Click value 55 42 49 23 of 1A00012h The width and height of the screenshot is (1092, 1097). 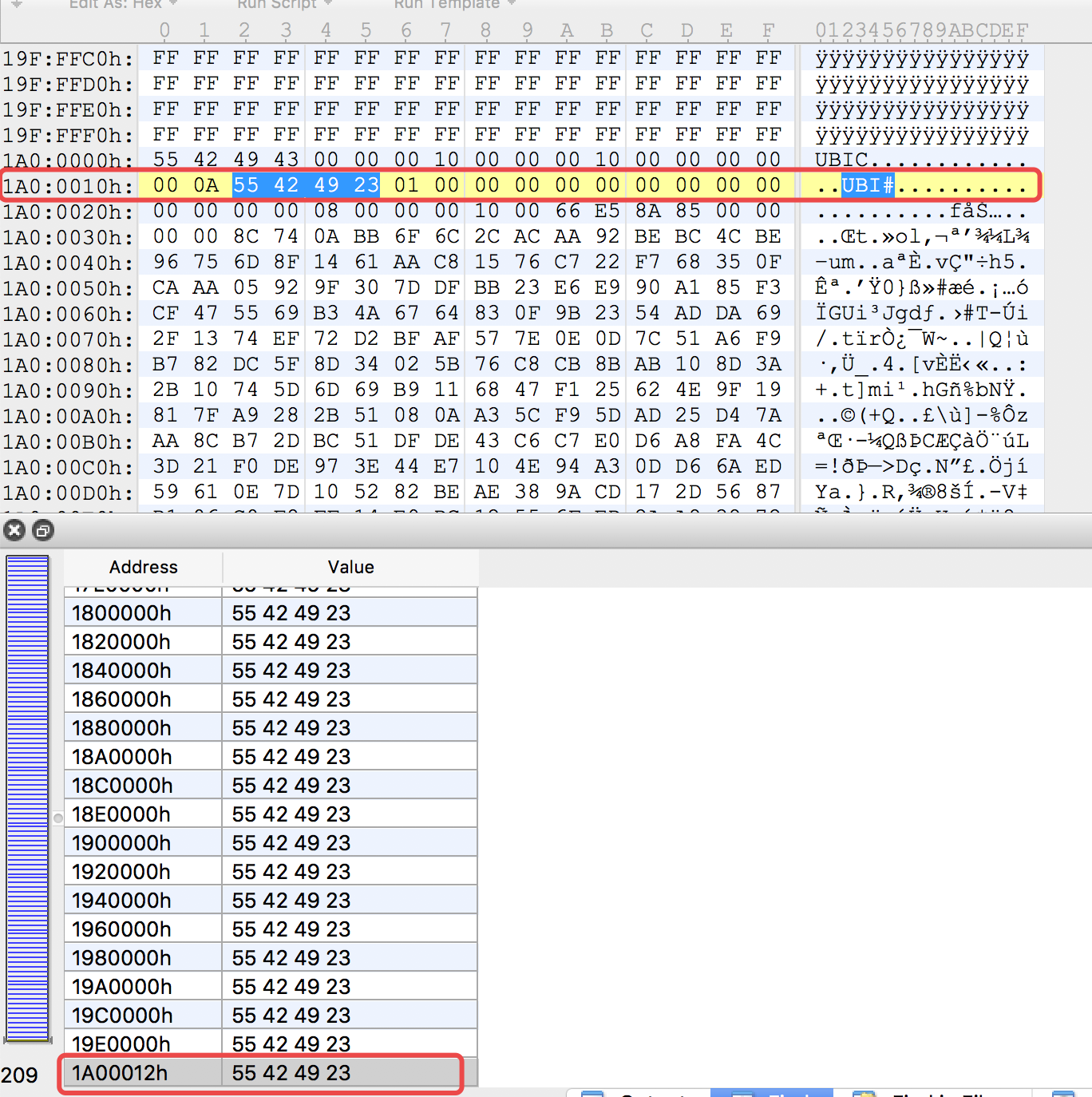point(291,1073)
